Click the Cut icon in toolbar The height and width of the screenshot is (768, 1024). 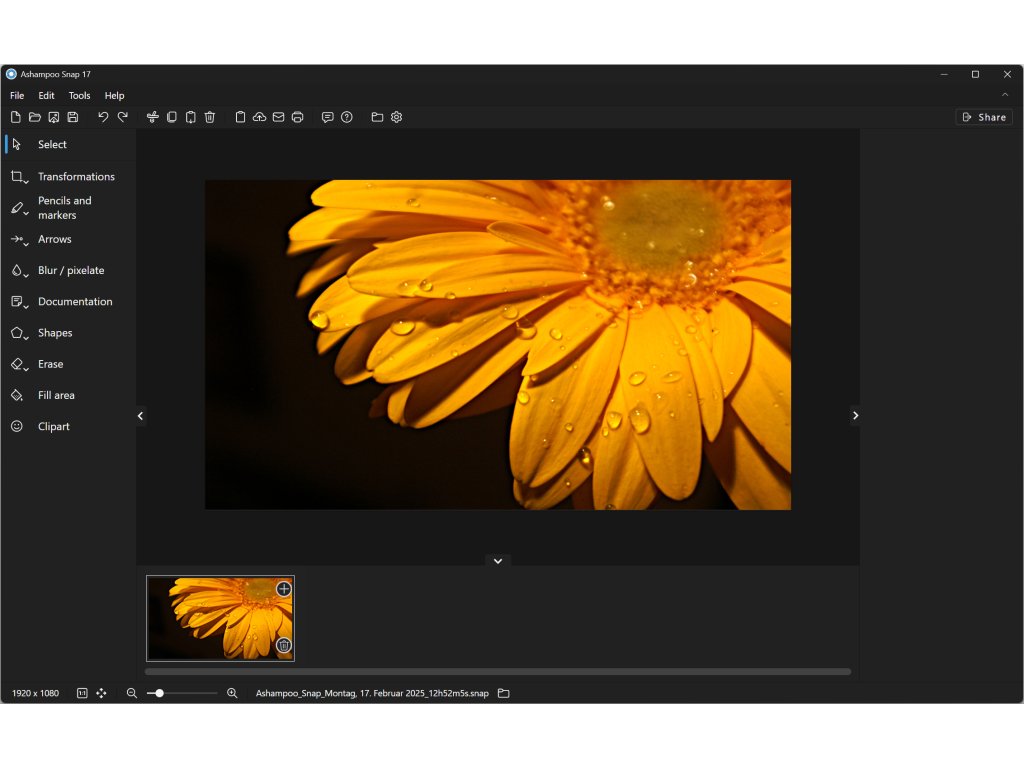click(153, 117)
